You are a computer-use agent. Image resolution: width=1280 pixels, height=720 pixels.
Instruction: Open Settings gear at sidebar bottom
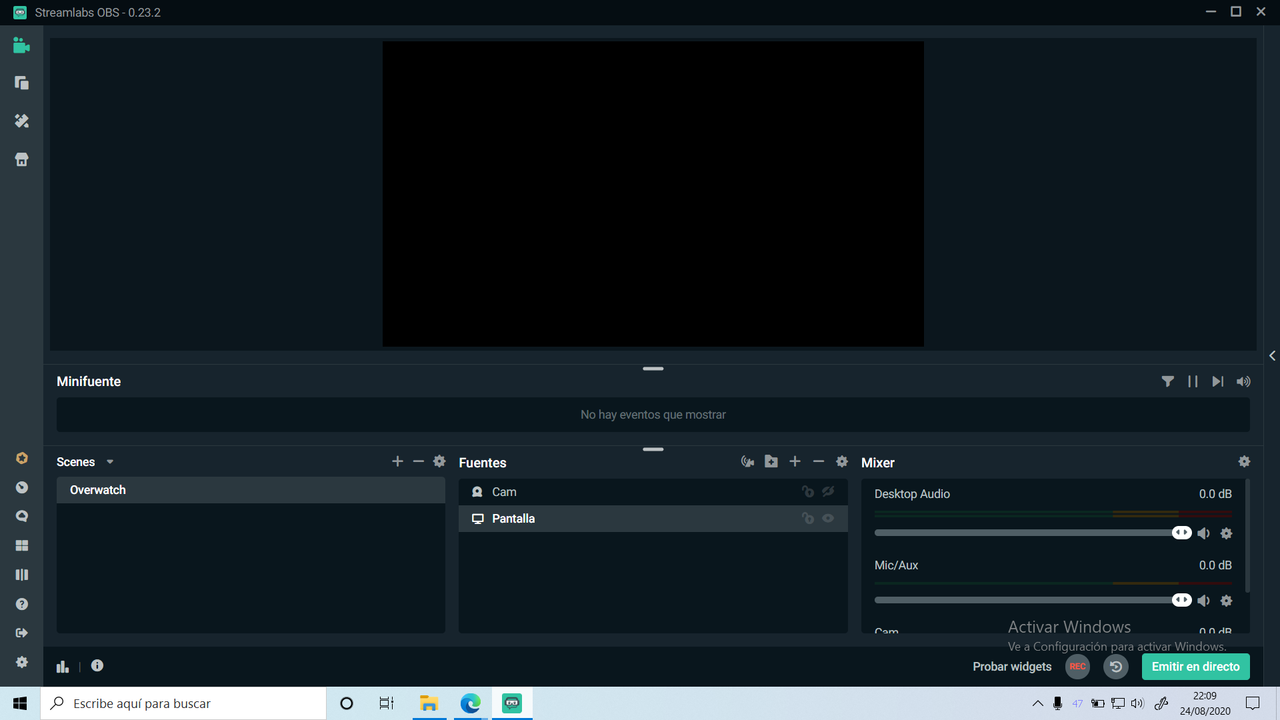tap(22, 662)
